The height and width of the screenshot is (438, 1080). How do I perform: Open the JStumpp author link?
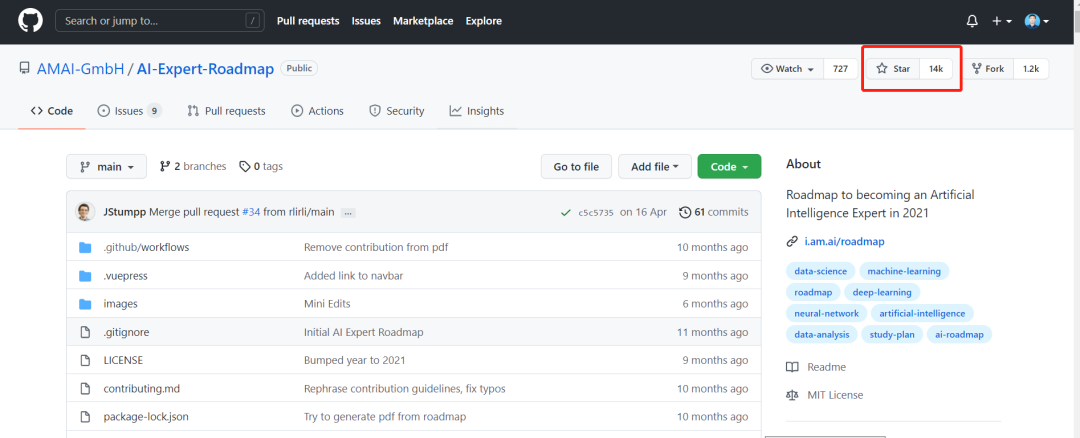point(125,212)
